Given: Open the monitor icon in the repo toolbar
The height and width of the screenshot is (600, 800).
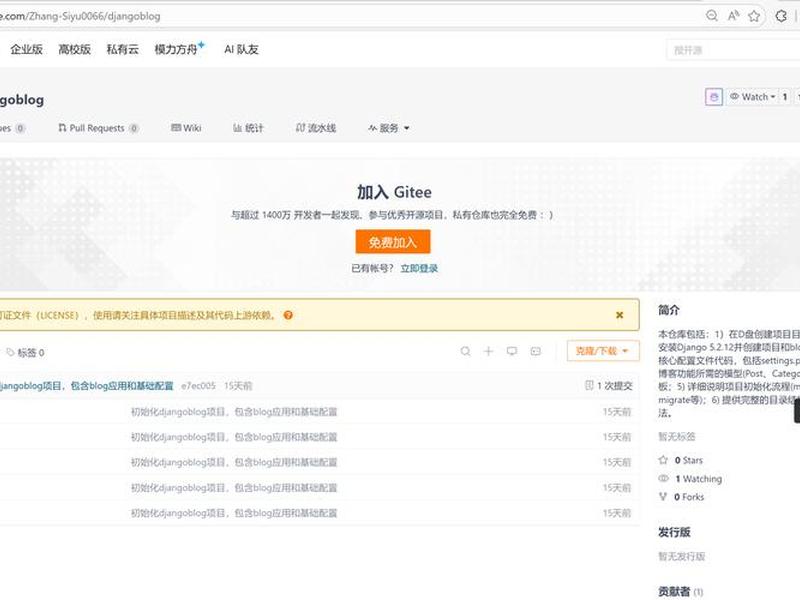Looking at the screenshot, I should point(512,351).
